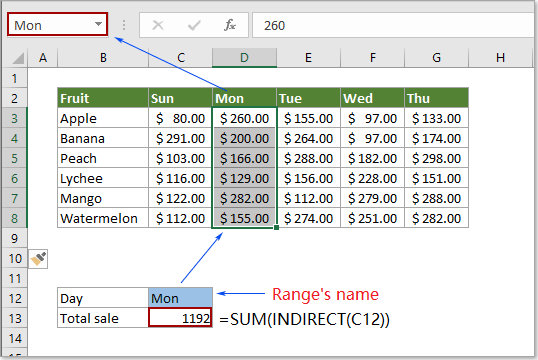Click the $ 103.00 cell

coord(180,158)
